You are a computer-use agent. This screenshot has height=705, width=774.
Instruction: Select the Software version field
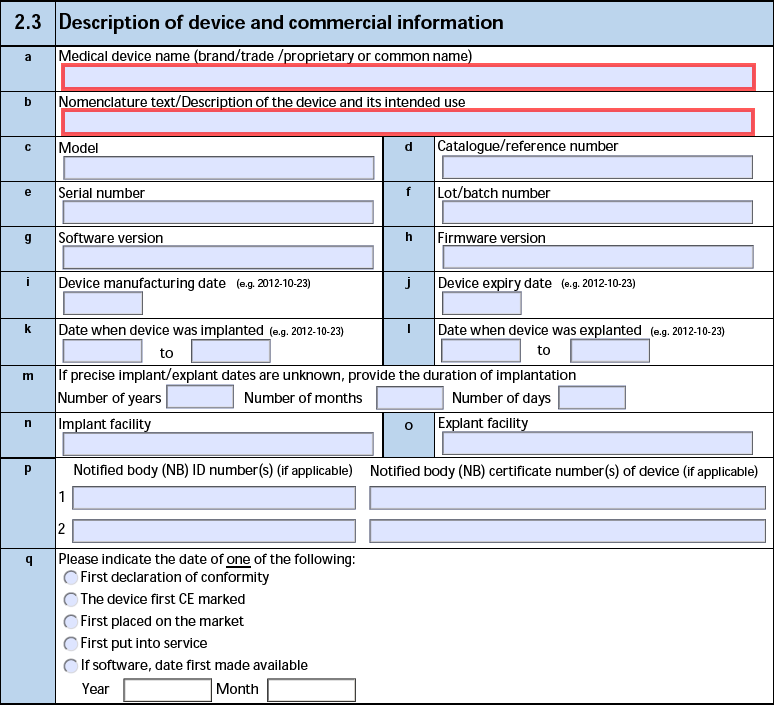(x=218, y=257)
